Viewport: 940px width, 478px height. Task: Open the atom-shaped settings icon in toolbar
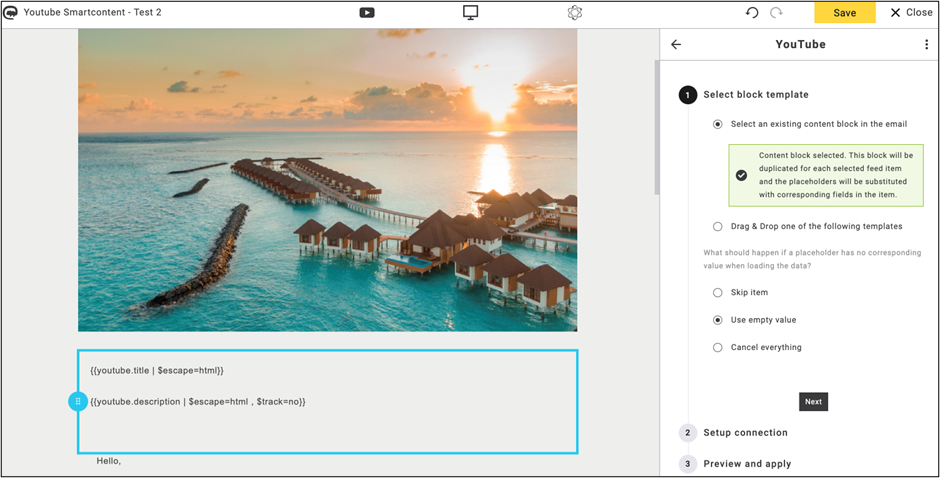pos(574,13)
